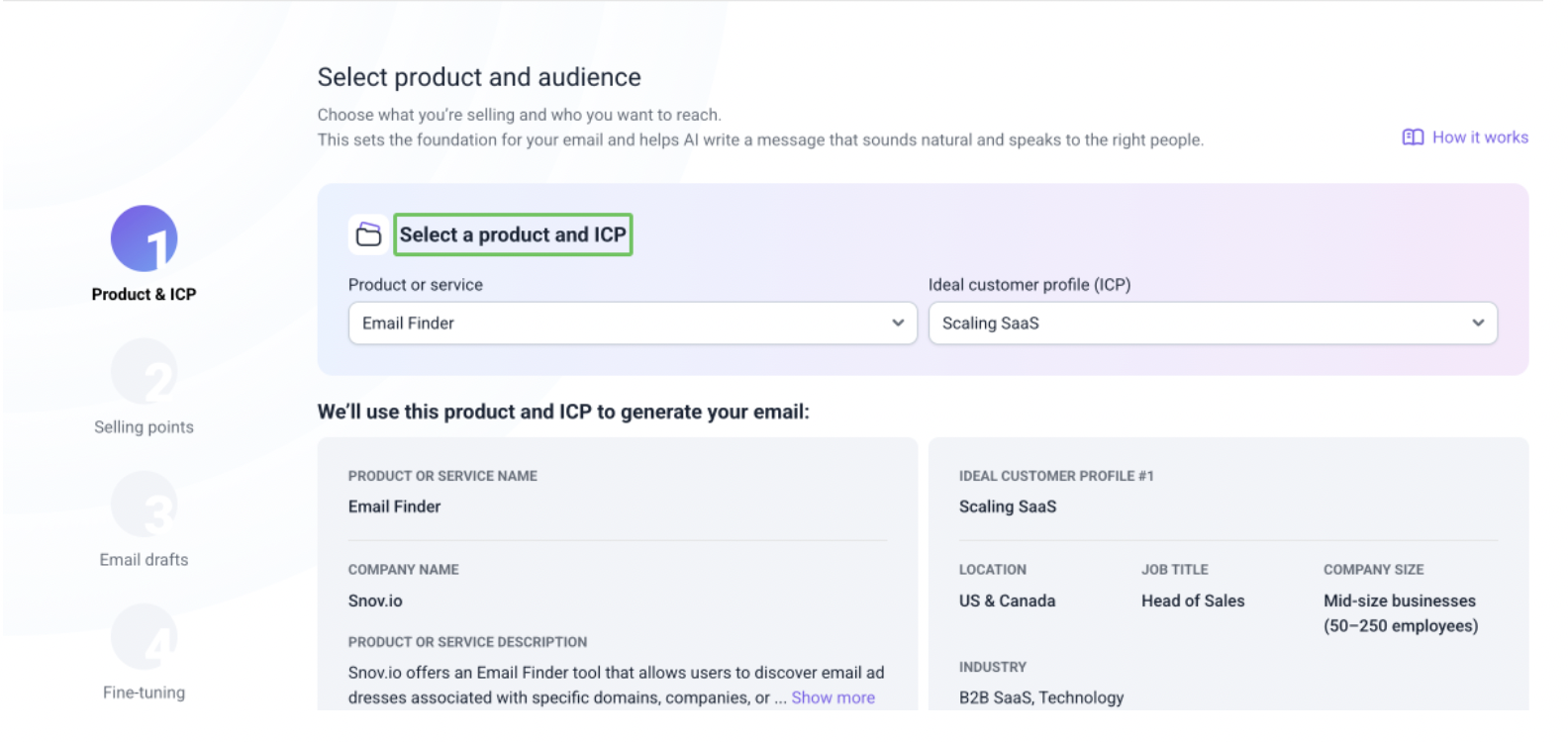Screen dimensions: 1568x742
Task: Go to the Email drafts step label
Action: tap(144, 559)
